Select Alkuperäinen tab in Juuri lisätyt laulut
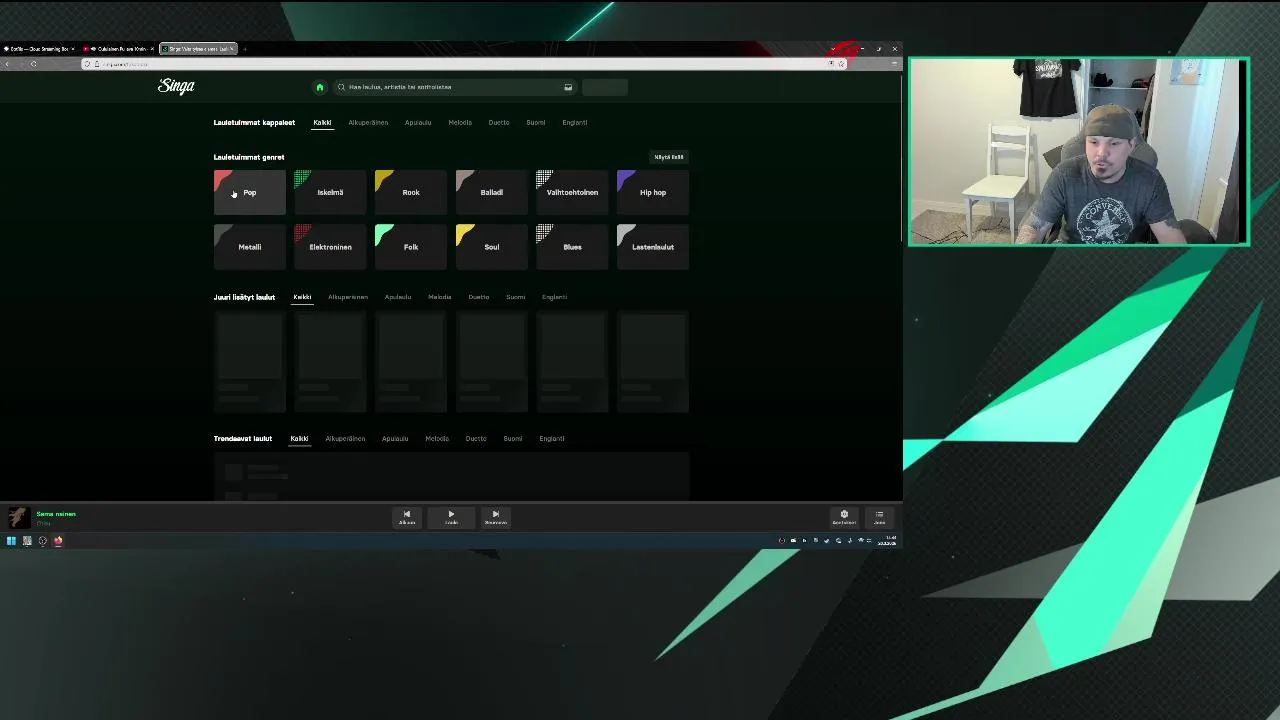The image size is (1280, 720). tap(348, 297)
